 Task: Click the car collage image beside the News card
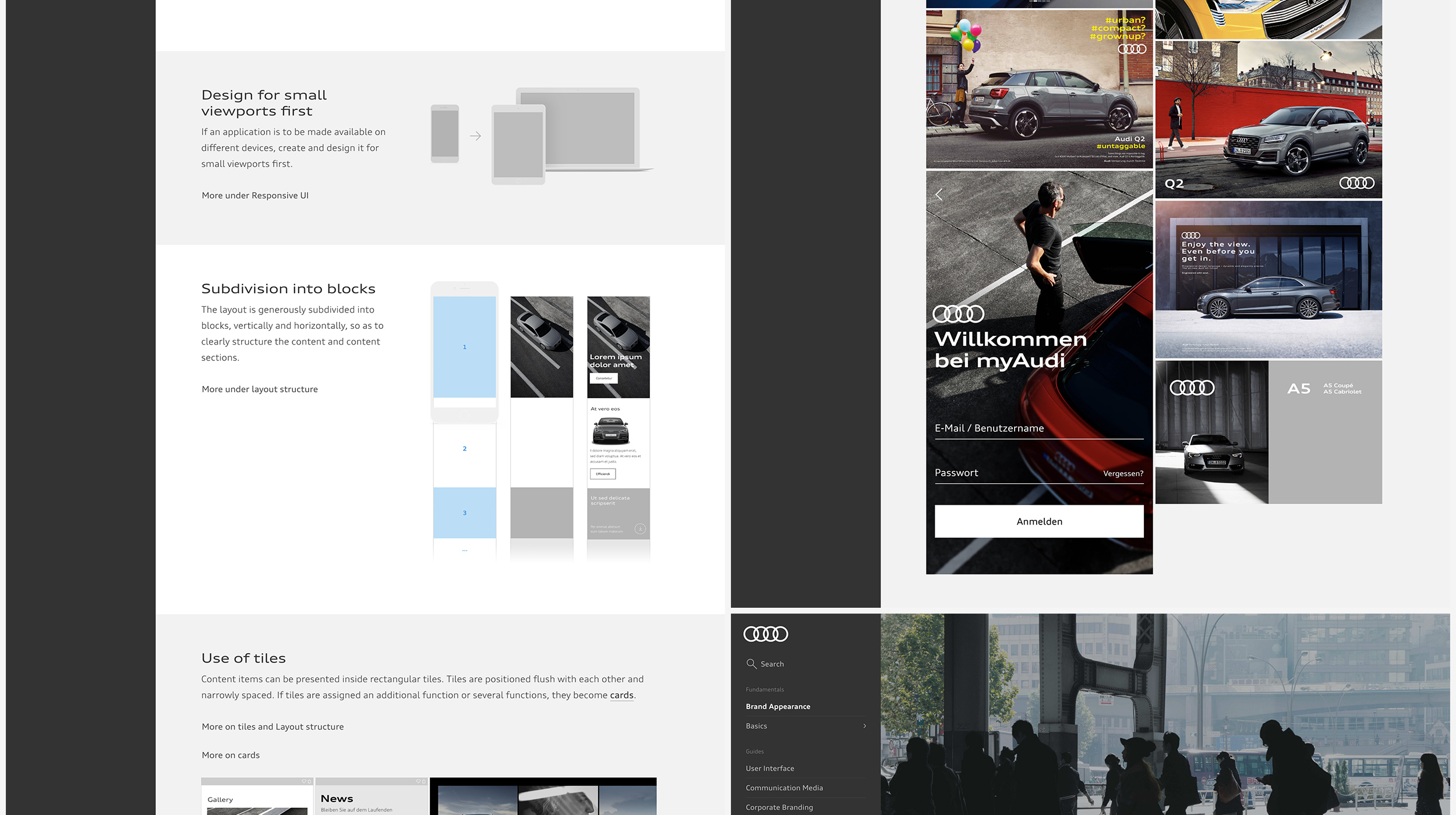[543, 796]
